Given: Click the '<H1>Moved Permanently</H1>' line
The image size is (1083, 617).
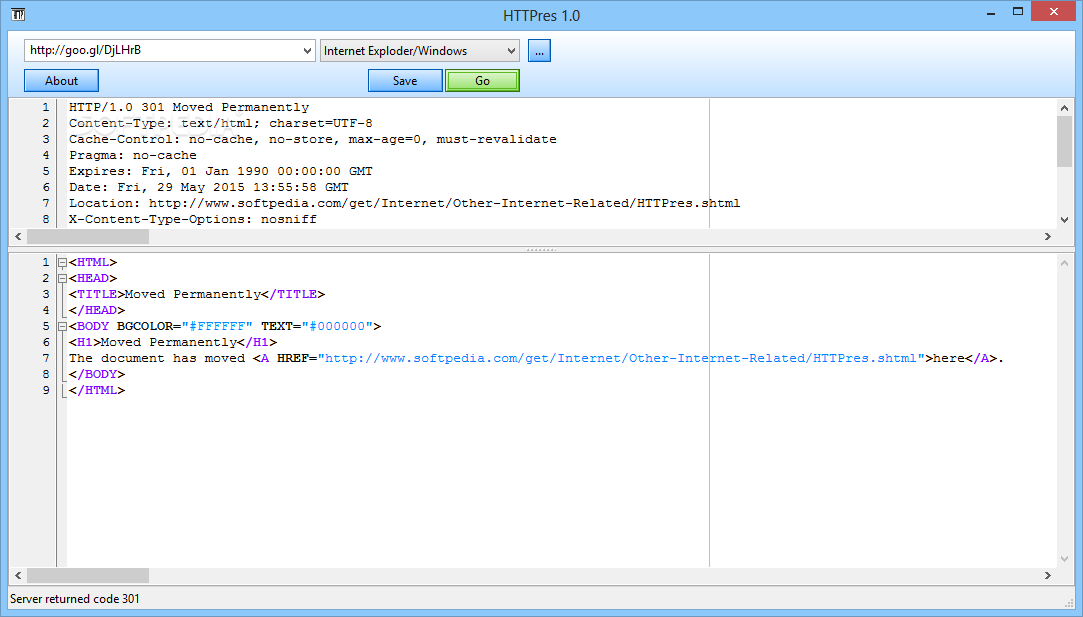Looking at the screenshot, I should pyautogui.click(x=173, y=342).
